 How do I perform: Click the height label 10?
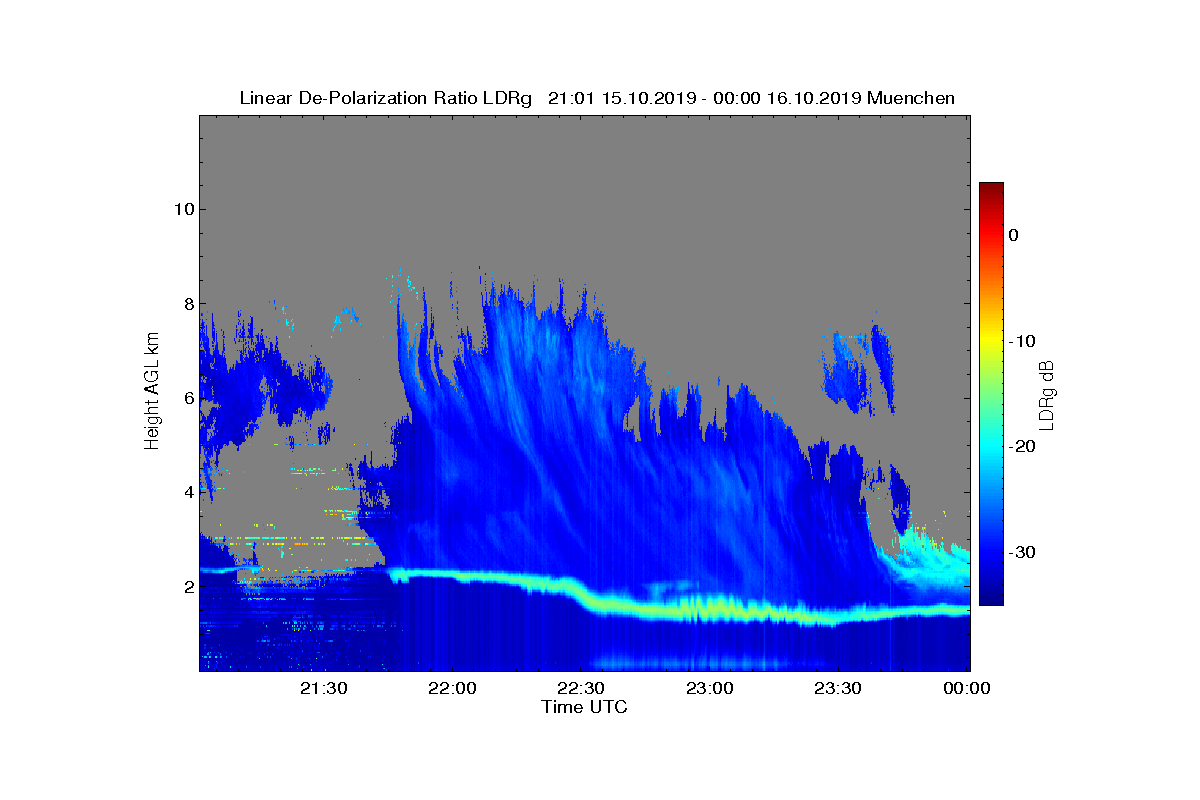pos(182,209)
